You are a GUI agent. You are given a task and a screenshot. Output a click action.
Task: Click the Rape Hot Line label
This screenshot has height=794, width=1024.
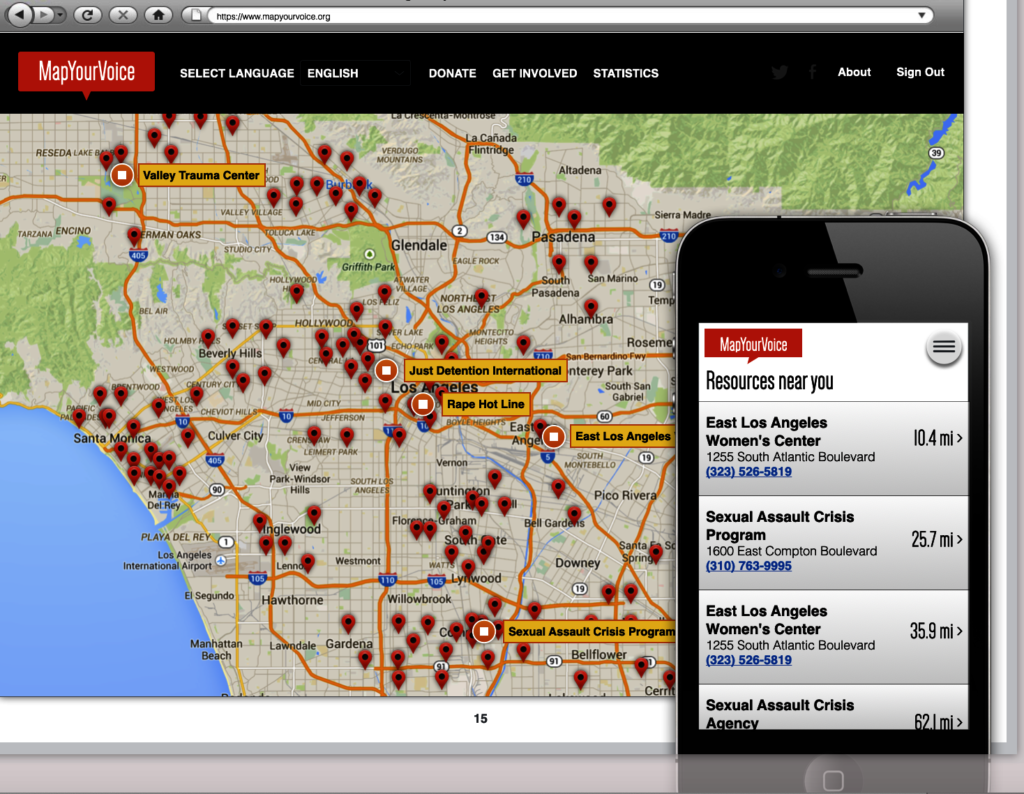click(x=485, y=404)
